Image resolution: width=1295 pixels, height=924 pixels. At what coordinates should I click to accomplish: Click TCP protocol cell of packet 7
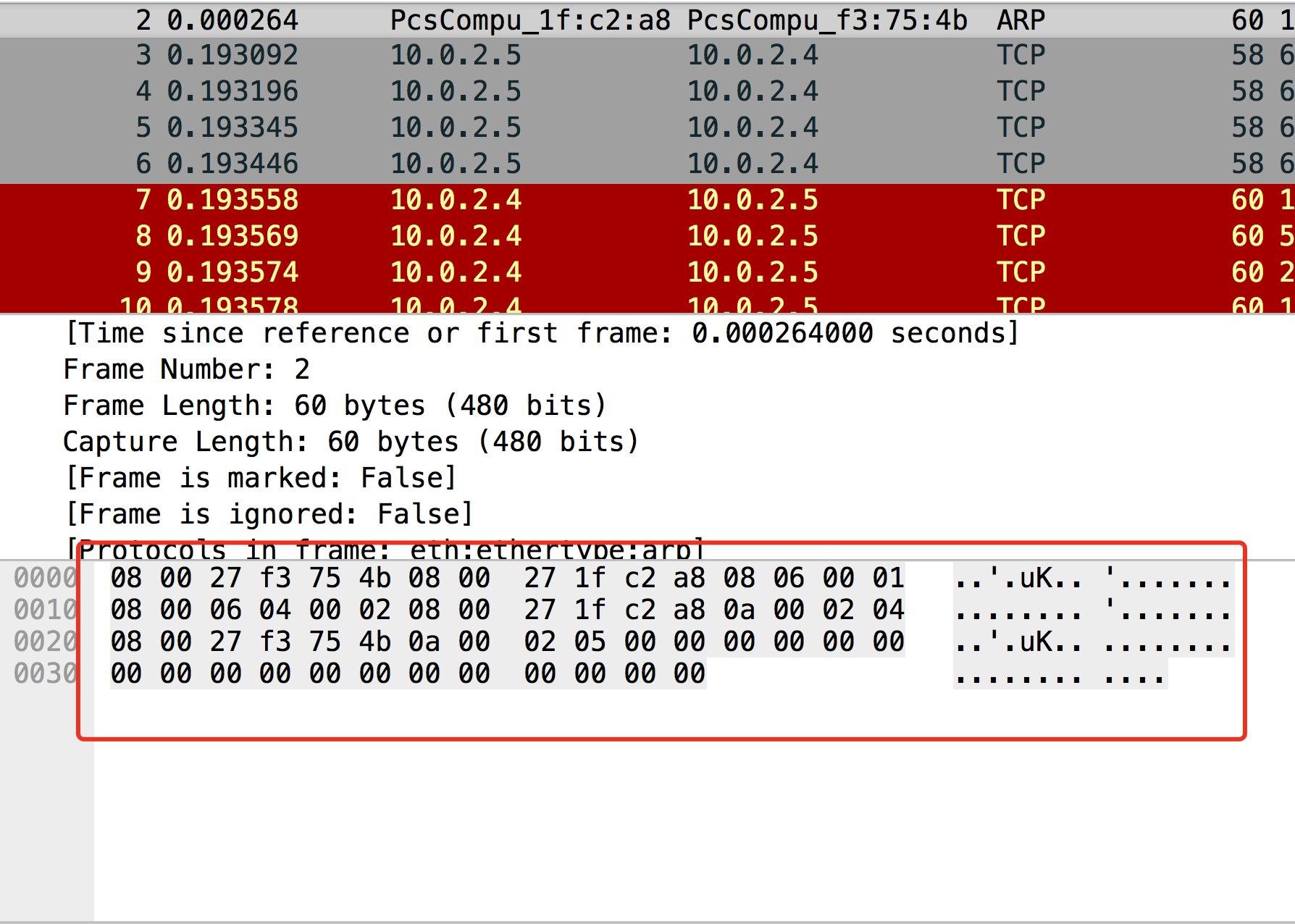1021,201
